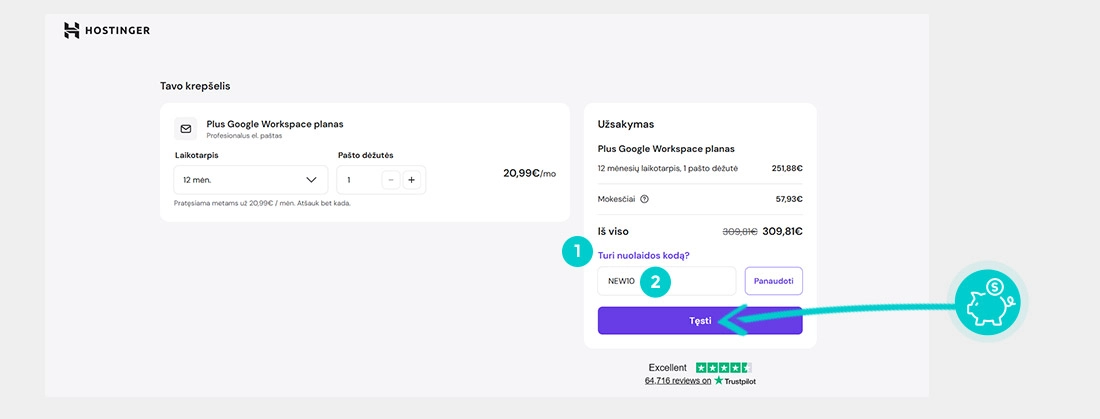Screen dimensions: 1100x419
Task: Click the Hostinger logo
Action: point(107,30)
